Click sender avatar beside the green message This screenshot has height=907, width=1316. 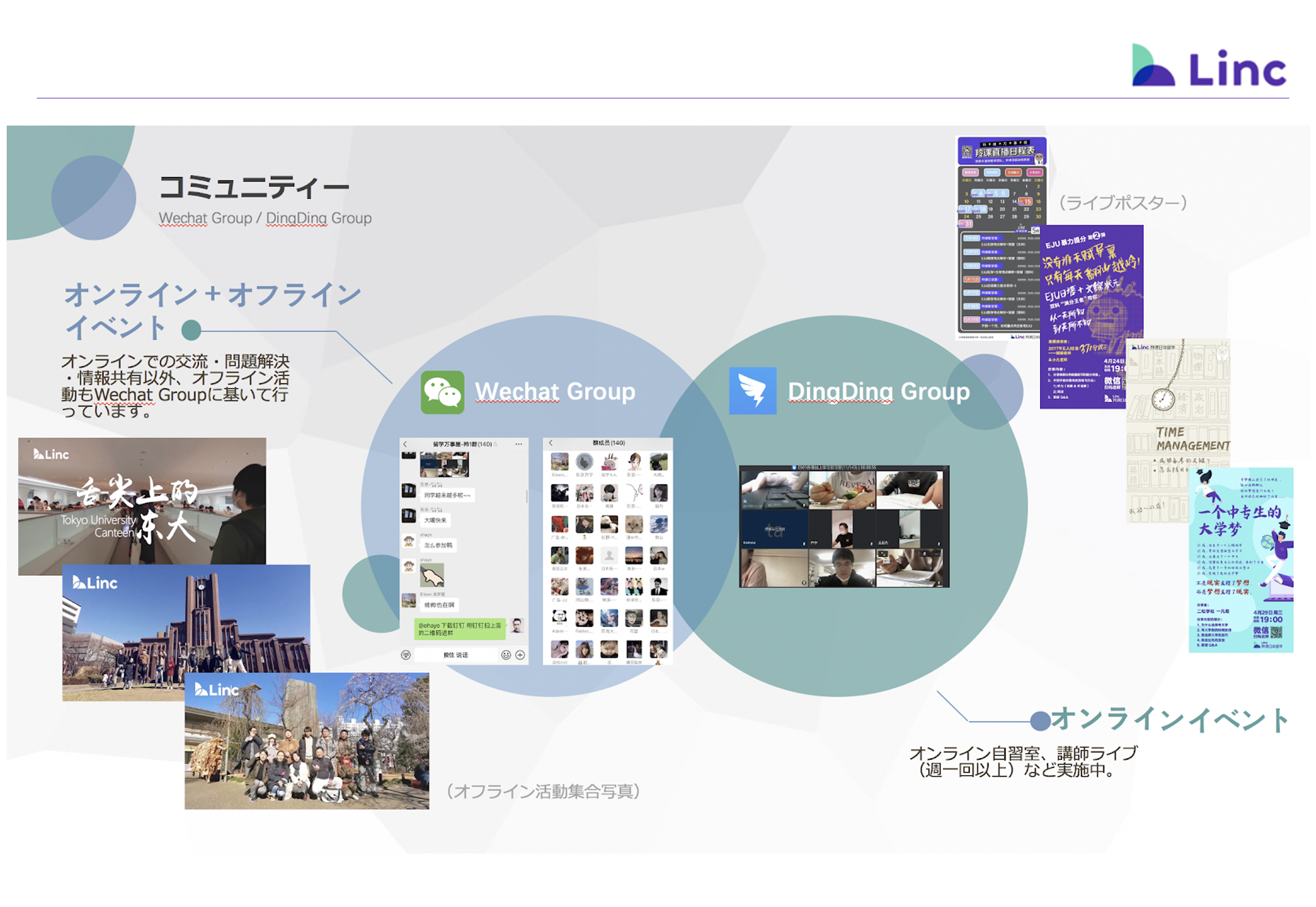516,626
